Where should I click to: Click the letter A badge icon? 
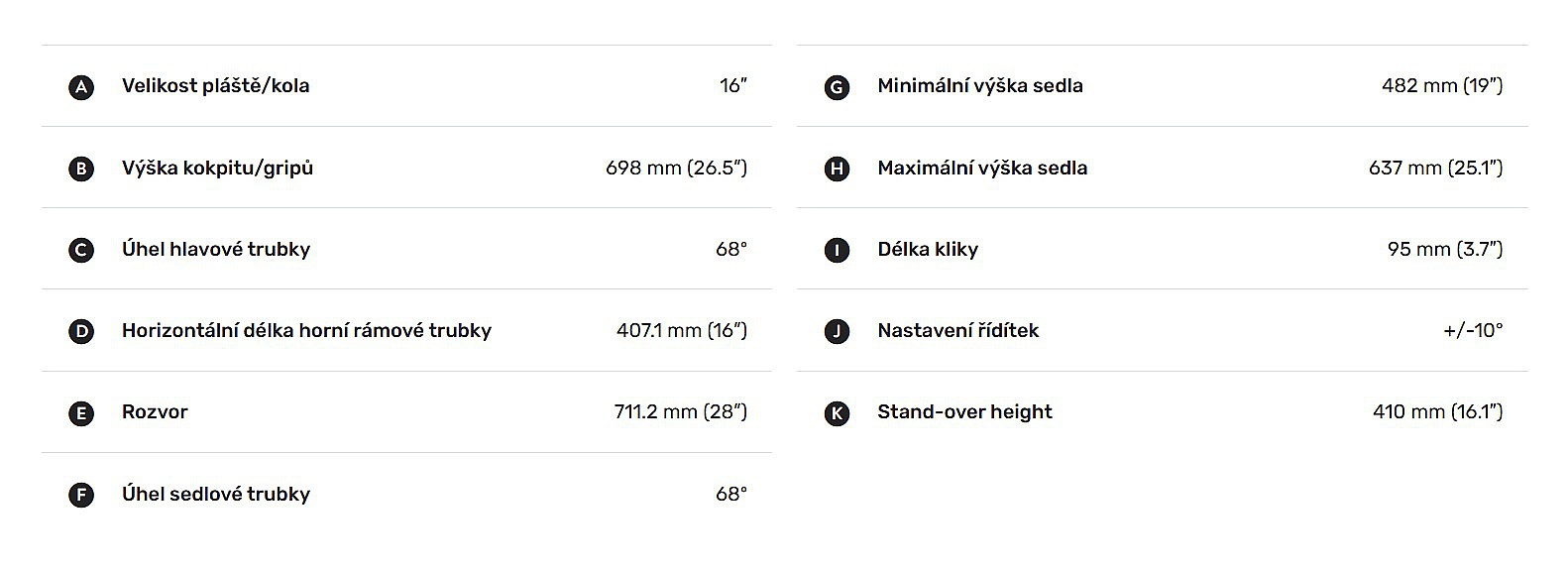81,87
